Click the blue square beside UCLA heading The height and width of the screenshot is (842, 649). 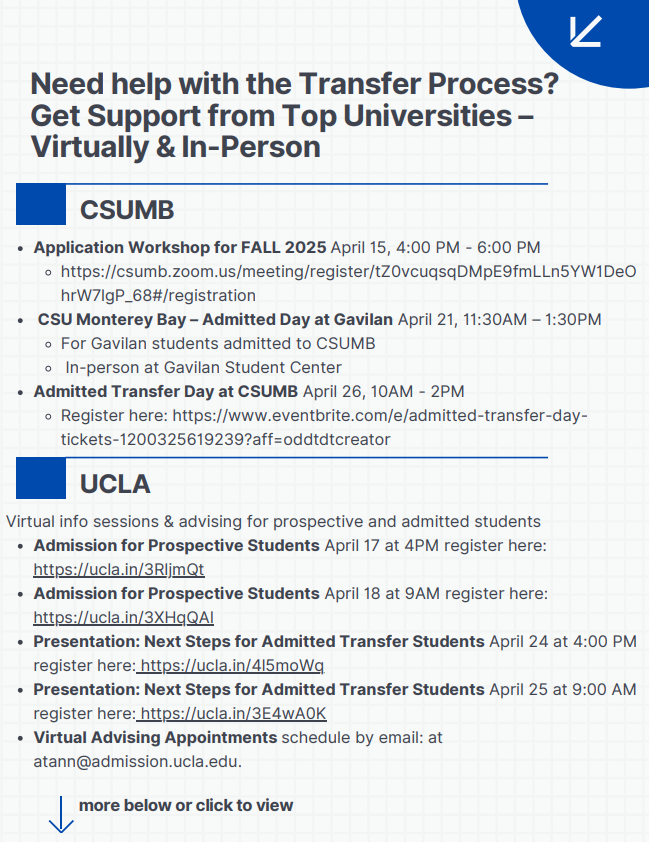(x=41, y=478)
